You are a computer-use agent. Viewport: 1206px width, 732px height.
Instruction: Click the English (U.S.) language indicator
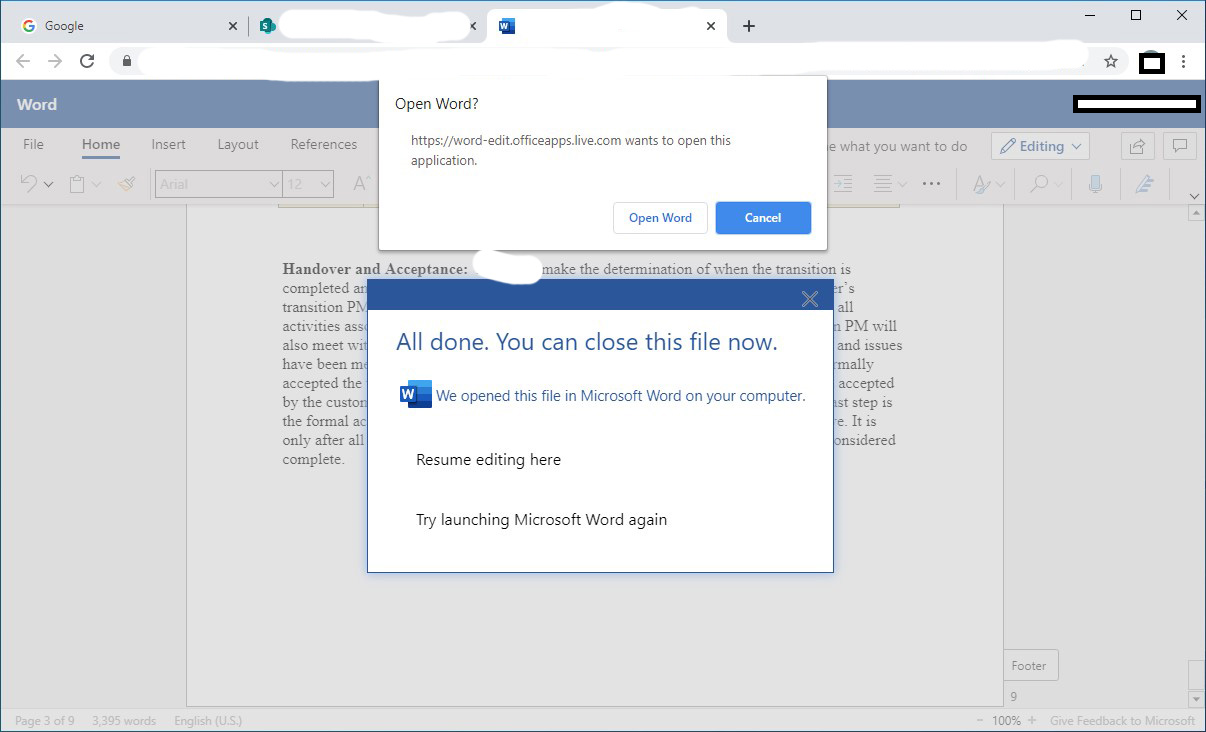pyautogui.click(x=208, y=721)
